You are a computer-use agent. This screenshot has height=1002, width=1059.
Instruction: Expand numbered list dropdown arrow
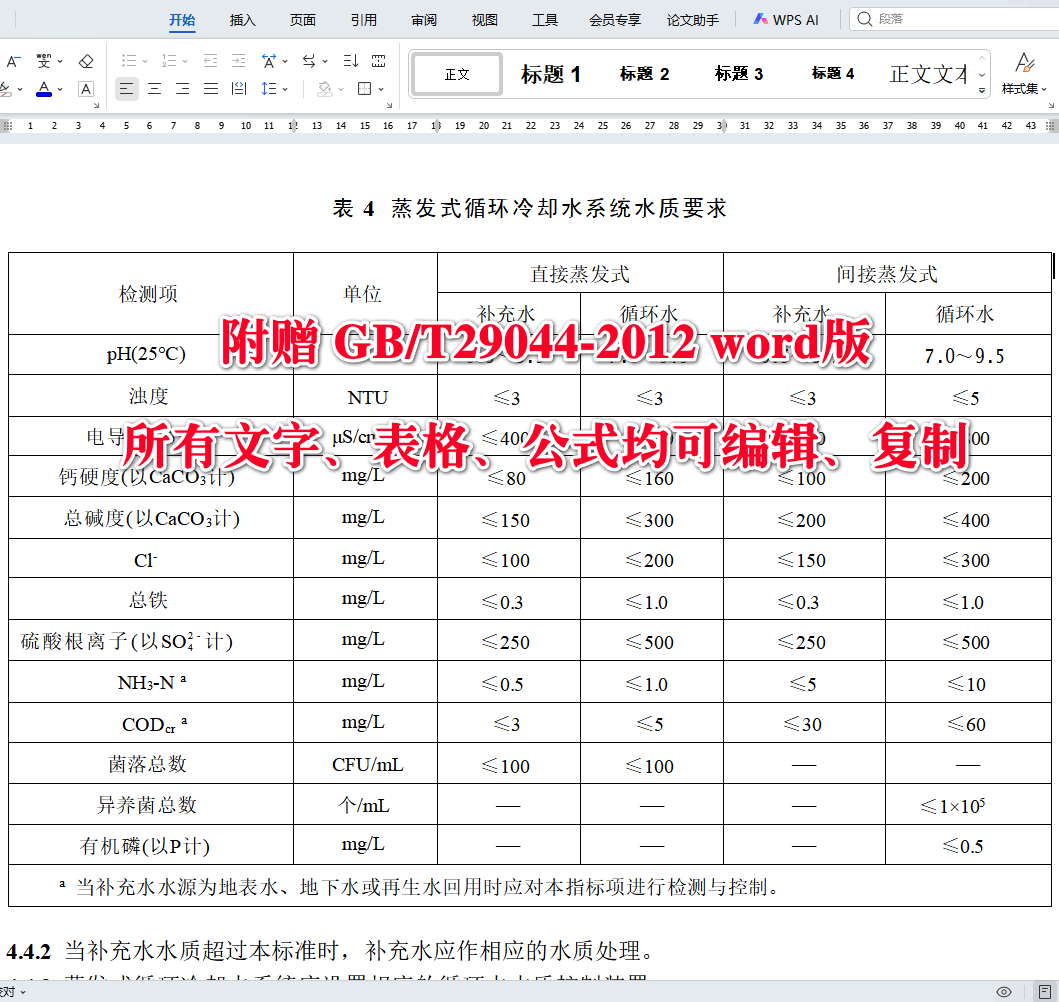point(185,62)
